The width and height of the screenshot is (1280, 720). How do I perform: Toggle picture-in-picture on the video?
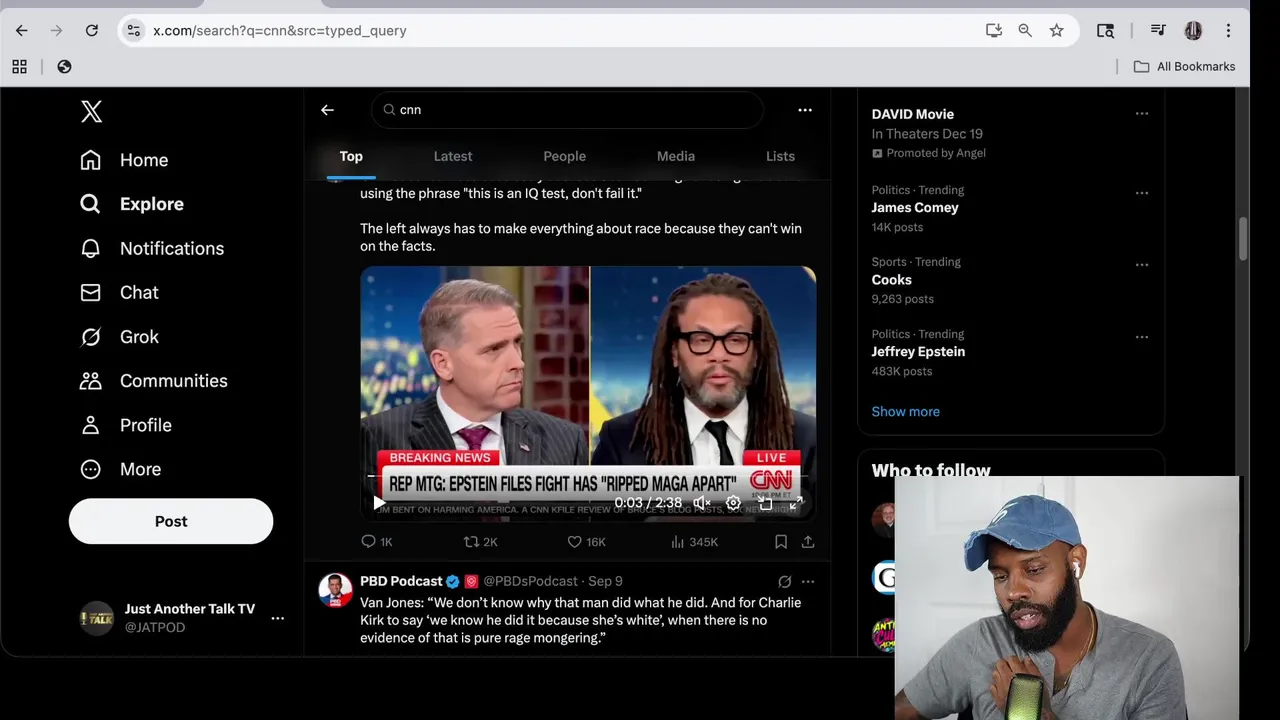(765, 503)
